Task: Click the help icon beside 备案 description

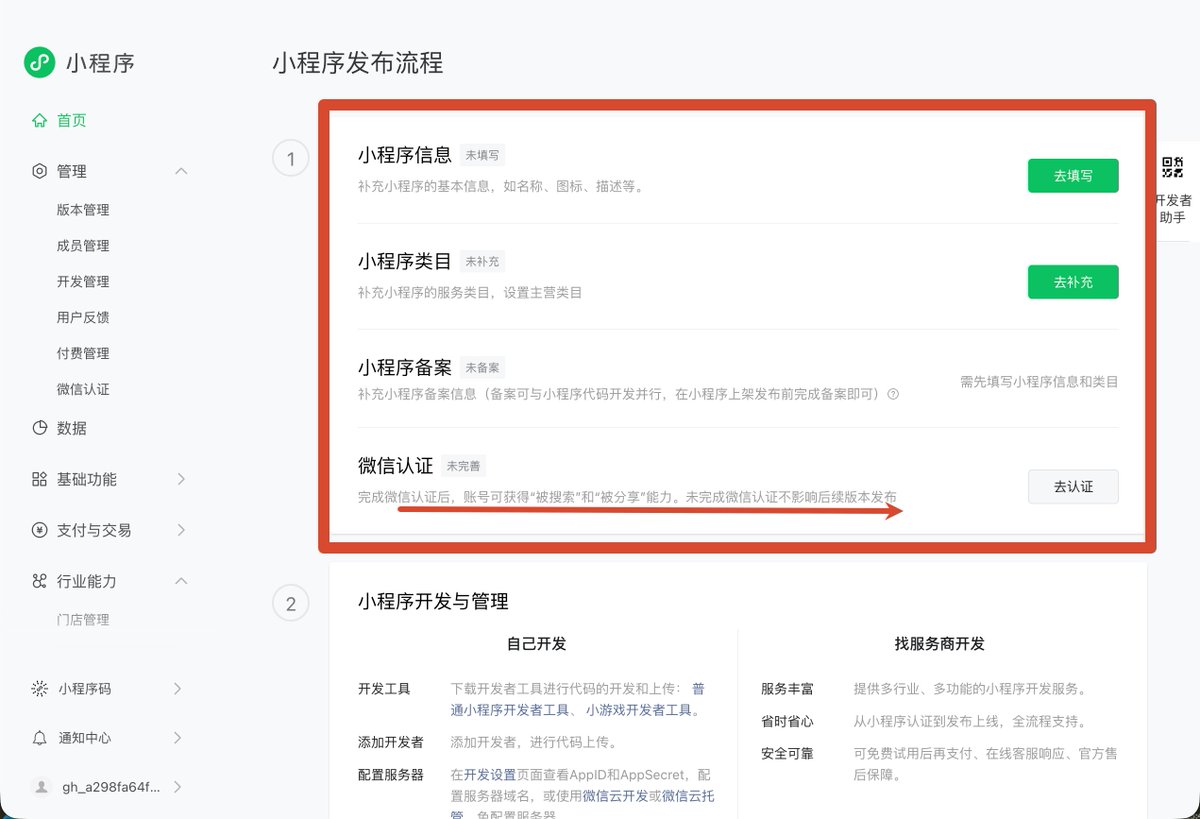Action: 893,394
